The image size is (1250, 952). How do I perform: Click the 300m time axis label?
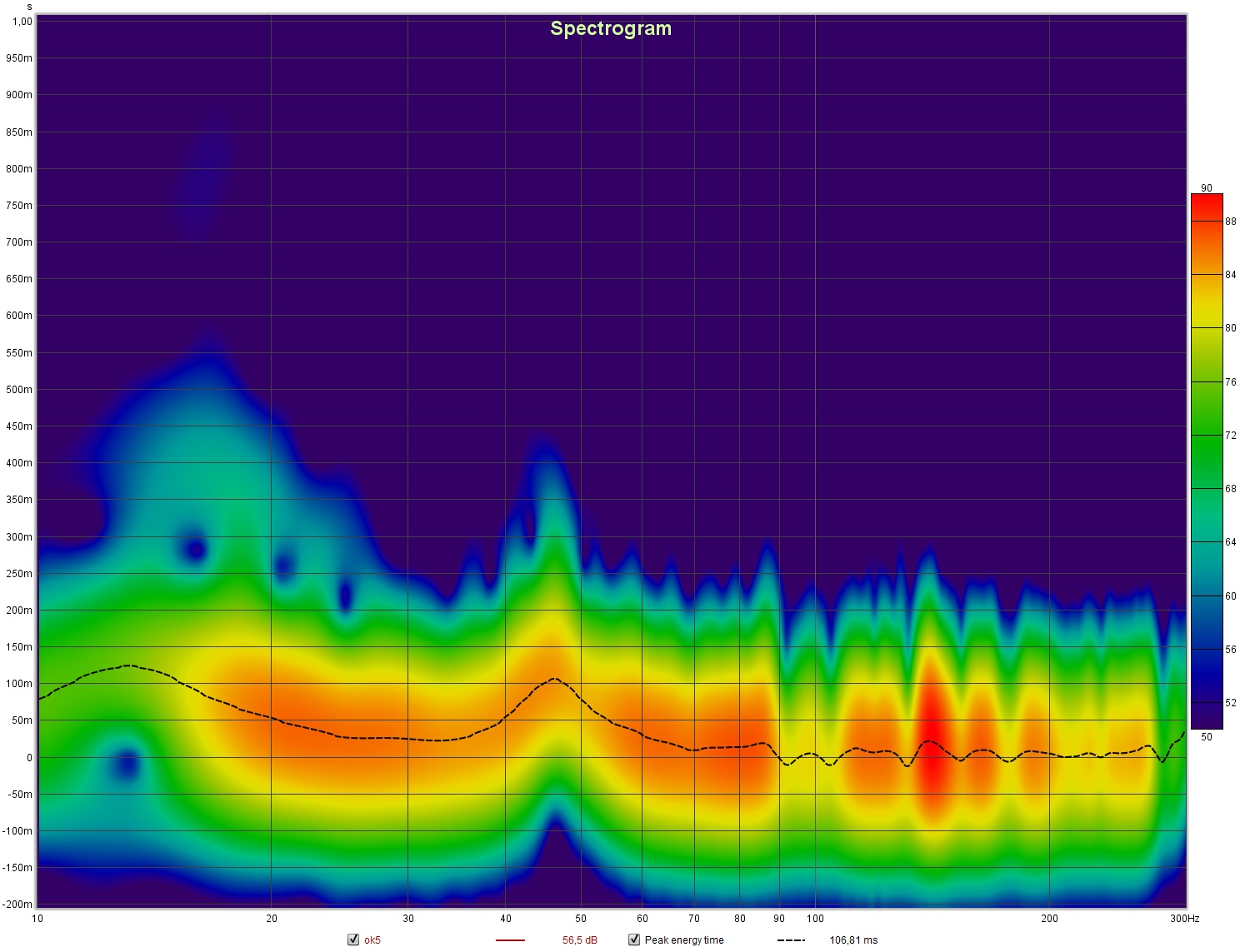(19, 536)
